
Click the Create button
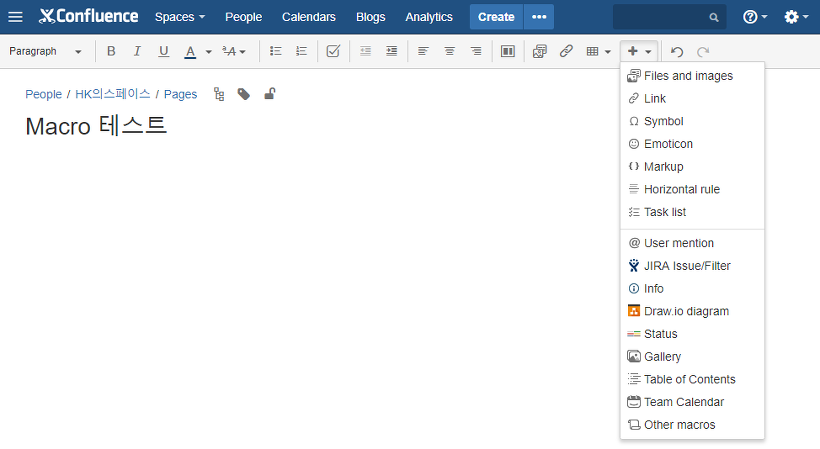[496, 17]
